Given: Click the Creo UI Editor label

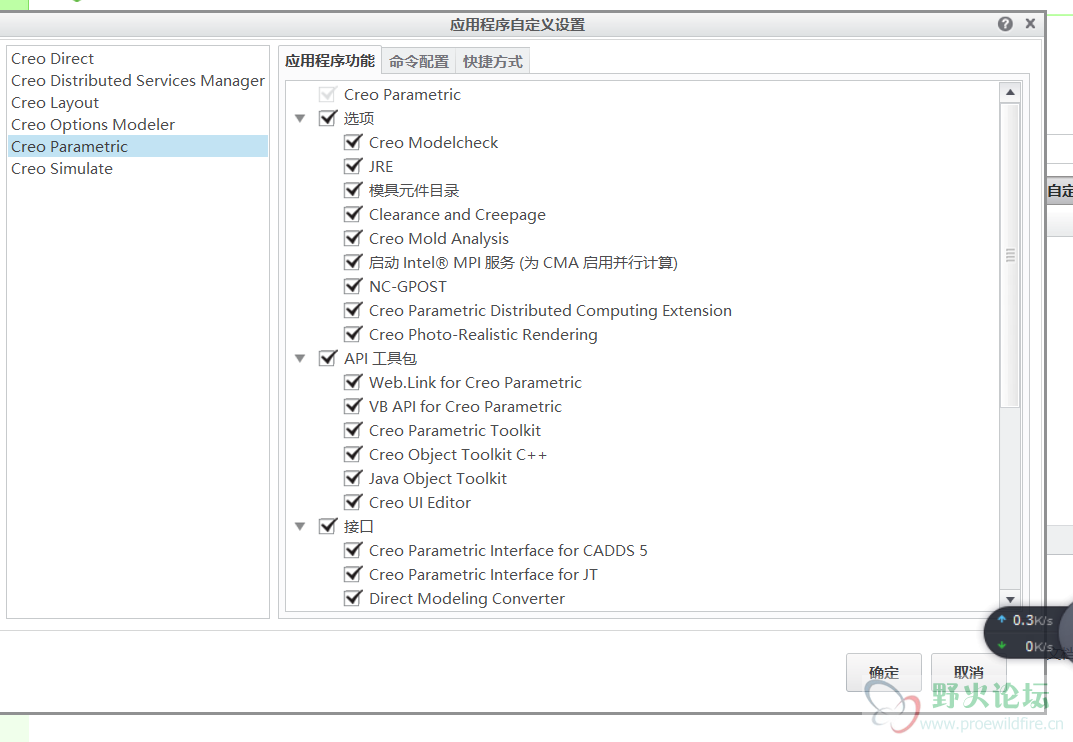Looking at the screenshot, I should point(419,502).
